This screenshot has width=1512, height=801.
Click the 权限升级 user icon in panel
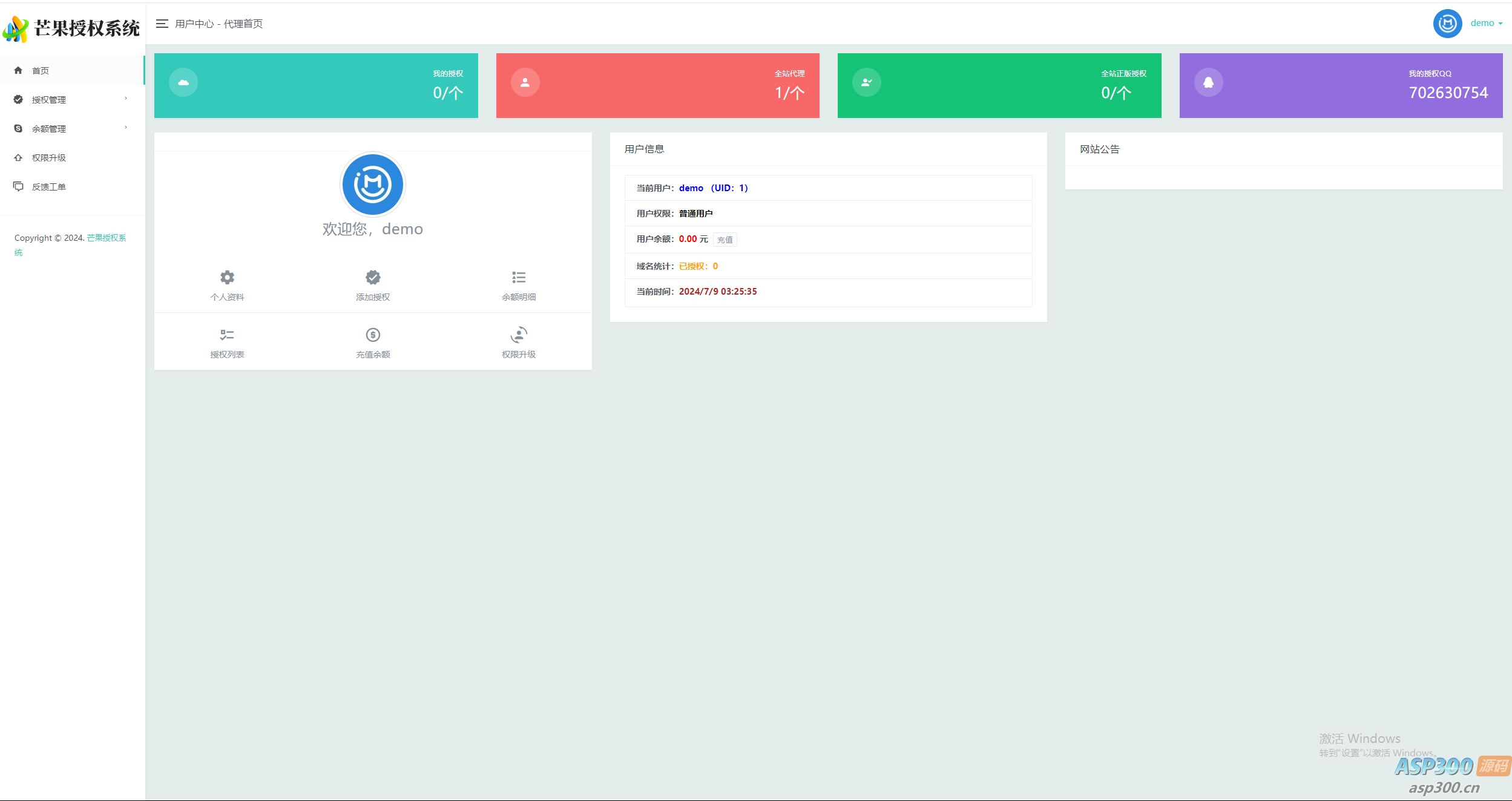(519, 335)
